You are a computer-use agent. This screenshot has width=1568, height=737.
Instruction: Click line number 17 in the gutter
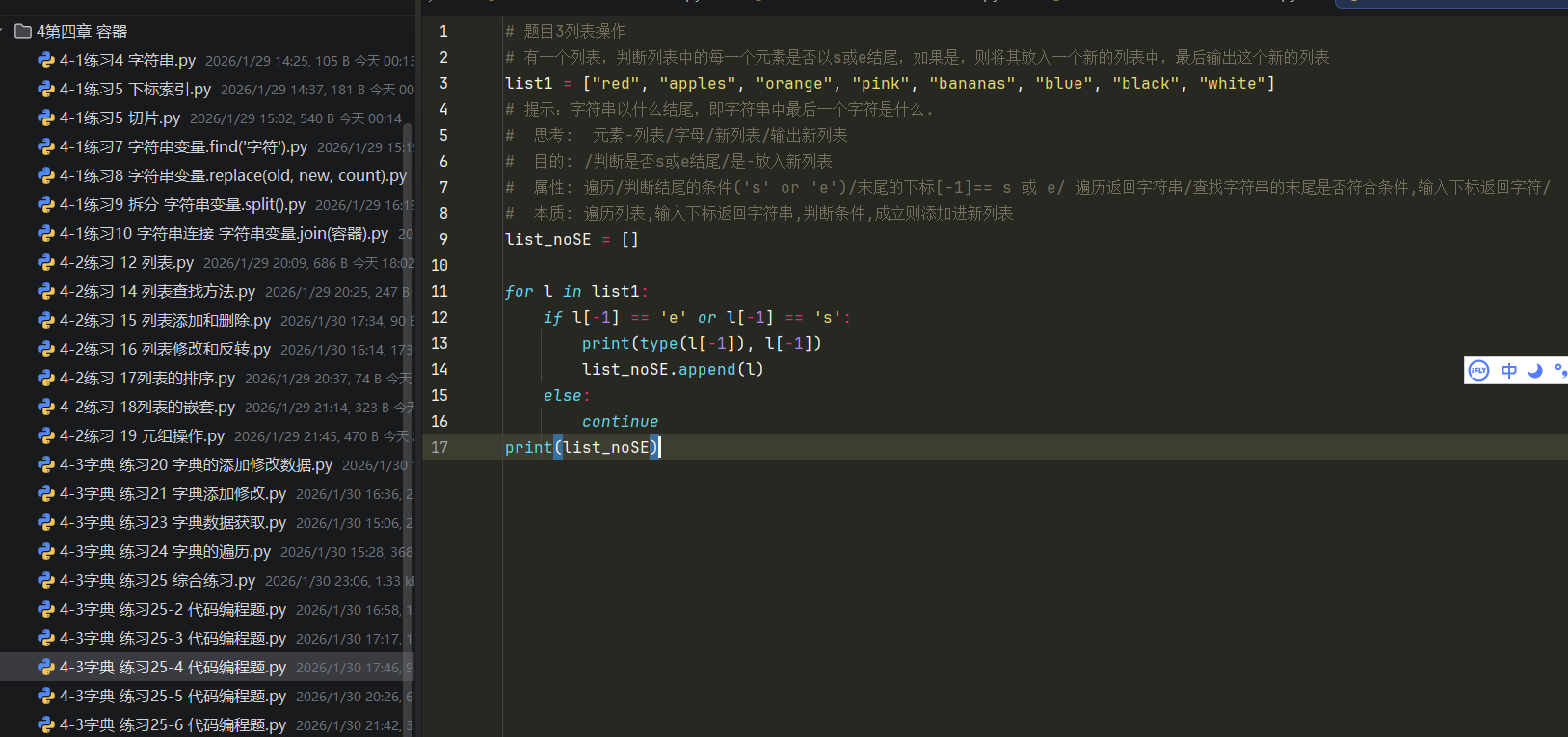(x=439, y=447)
